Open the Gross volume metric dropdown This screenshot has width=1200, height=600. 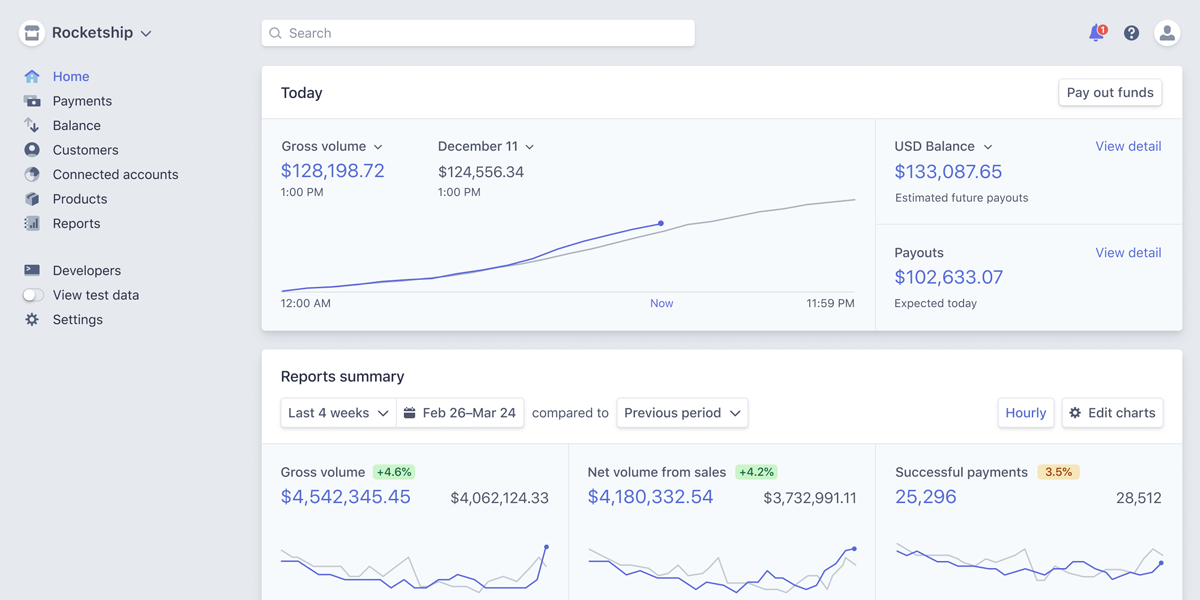click(x=331, y=146)
